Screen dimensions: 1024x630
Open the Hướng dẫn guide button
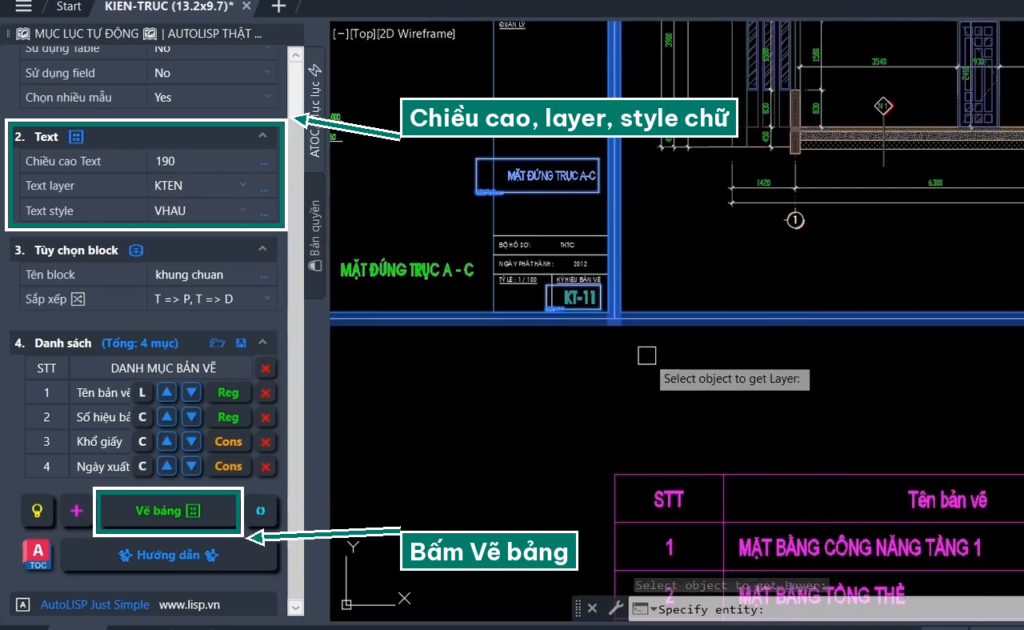coord(168,556)
